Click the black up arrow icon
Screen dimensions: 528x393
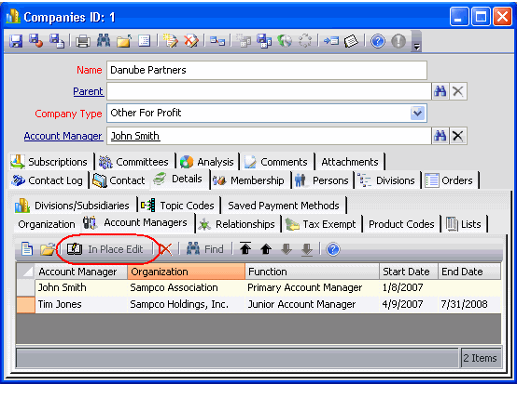pos(266,250)
